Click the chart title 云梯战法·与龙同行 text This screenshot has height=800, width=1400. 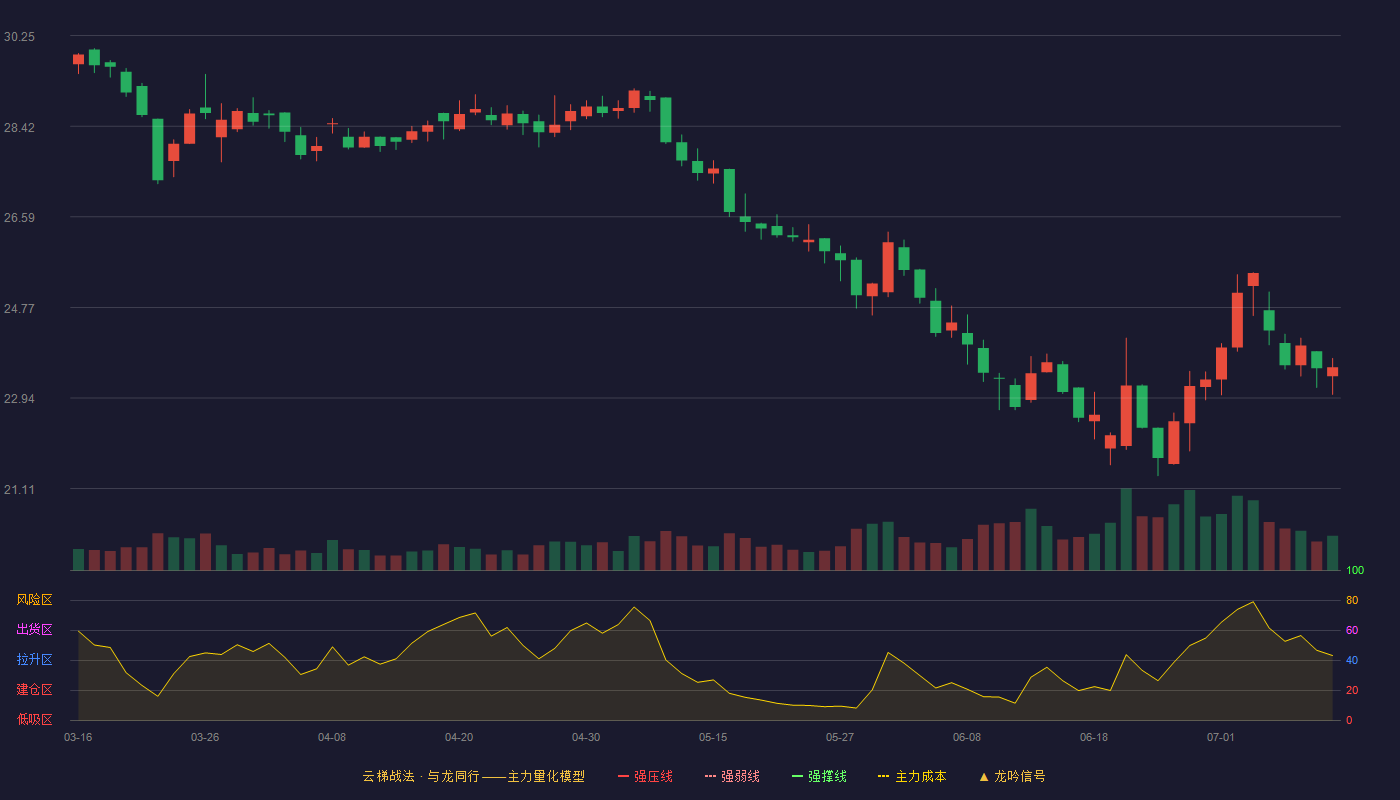pyautogui.click(x=420, y=776)
